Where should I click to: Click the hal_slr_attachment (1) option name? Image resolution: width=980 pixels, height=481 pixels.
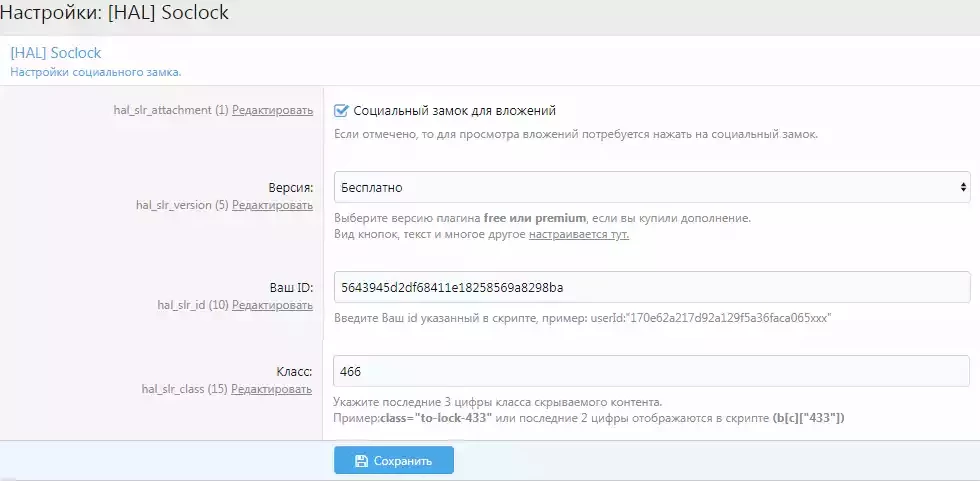pyautogui.click(x=171, y=110)
